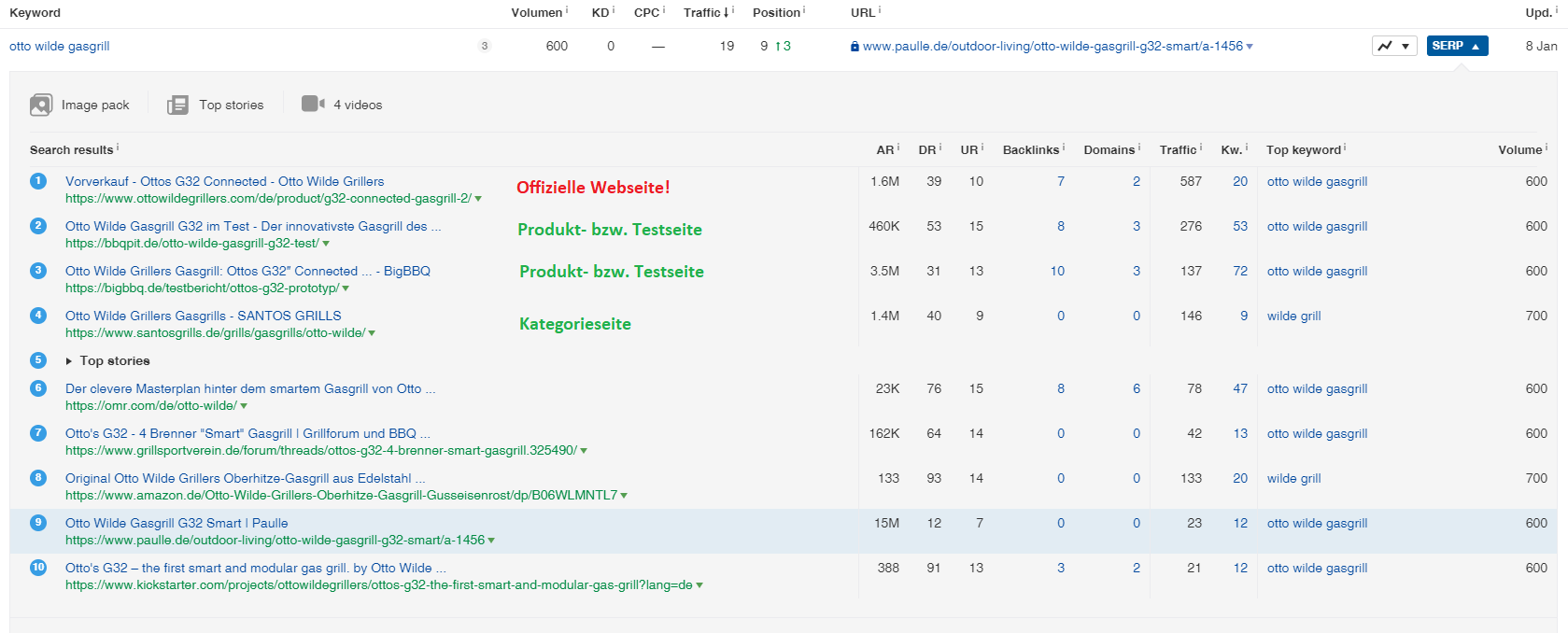Open omr.com URL dropdown arrow
This screenshot has height=633, width=1568.
click(244, 406)
